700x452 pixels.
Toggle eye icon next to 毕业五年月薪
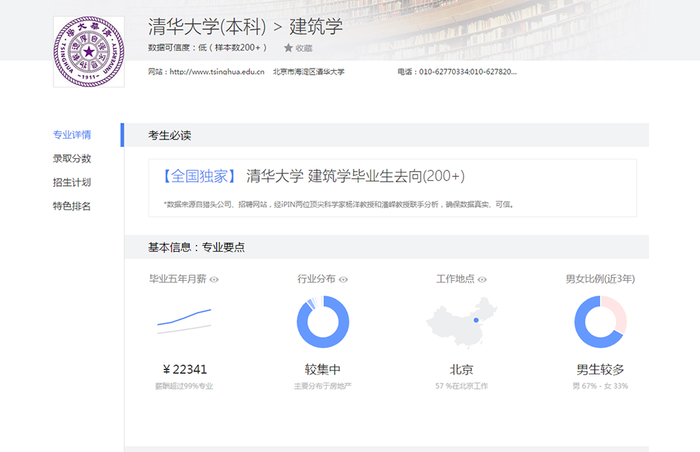click(x=214, y=280)
